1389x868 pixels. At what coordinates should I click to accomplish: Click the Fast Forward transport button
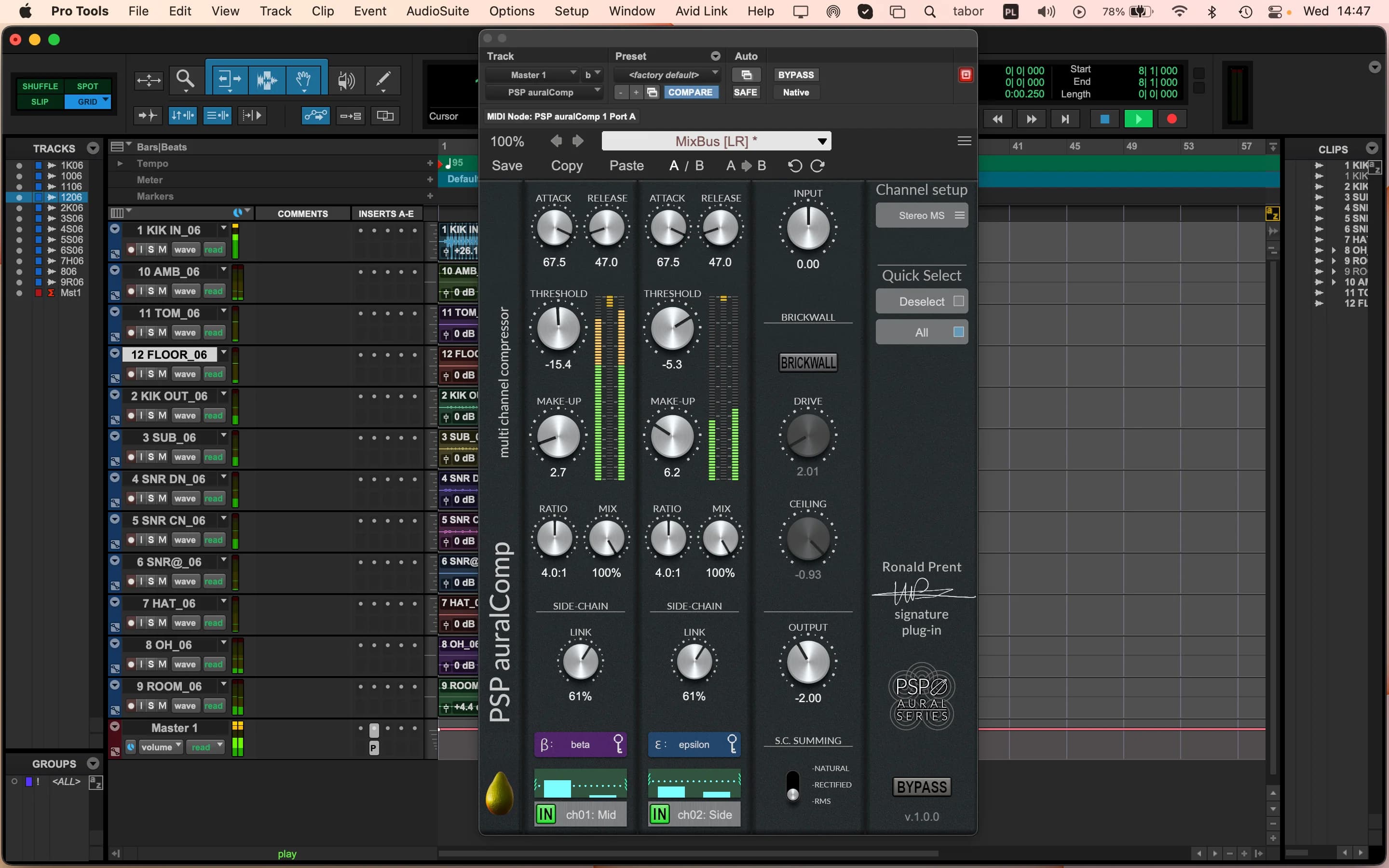coord(1031,119)
